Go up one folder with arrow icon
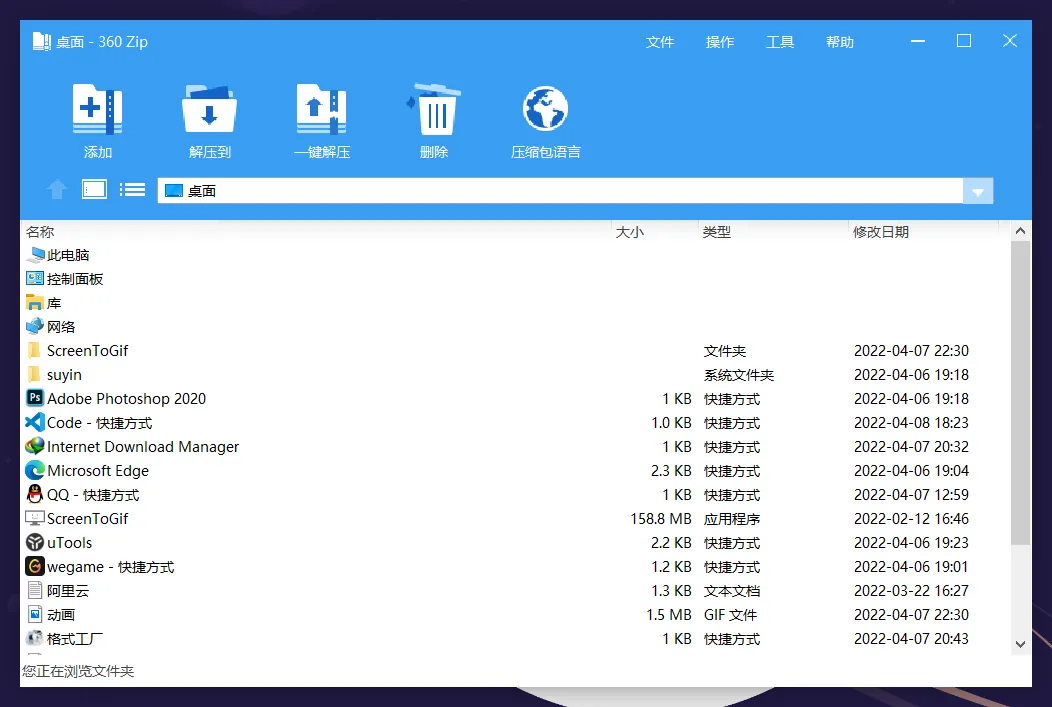1052x707 pixels. [58, 190]
